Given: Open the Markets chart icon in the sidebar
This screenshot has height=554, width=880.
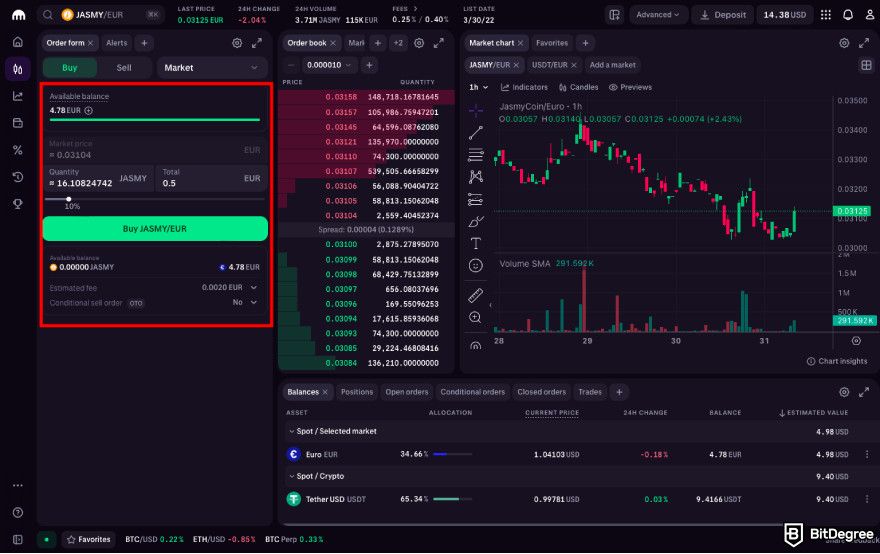Looking at the screenshot, I should pyautogui.click(x=18, y=96).
